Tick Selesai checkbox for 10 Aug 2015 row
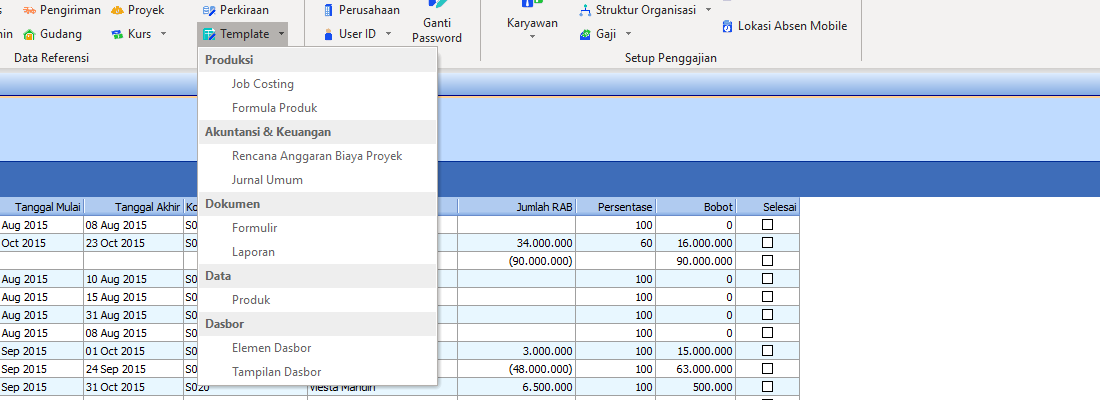Screen dimensions: 1100x400 pos(767,279)
